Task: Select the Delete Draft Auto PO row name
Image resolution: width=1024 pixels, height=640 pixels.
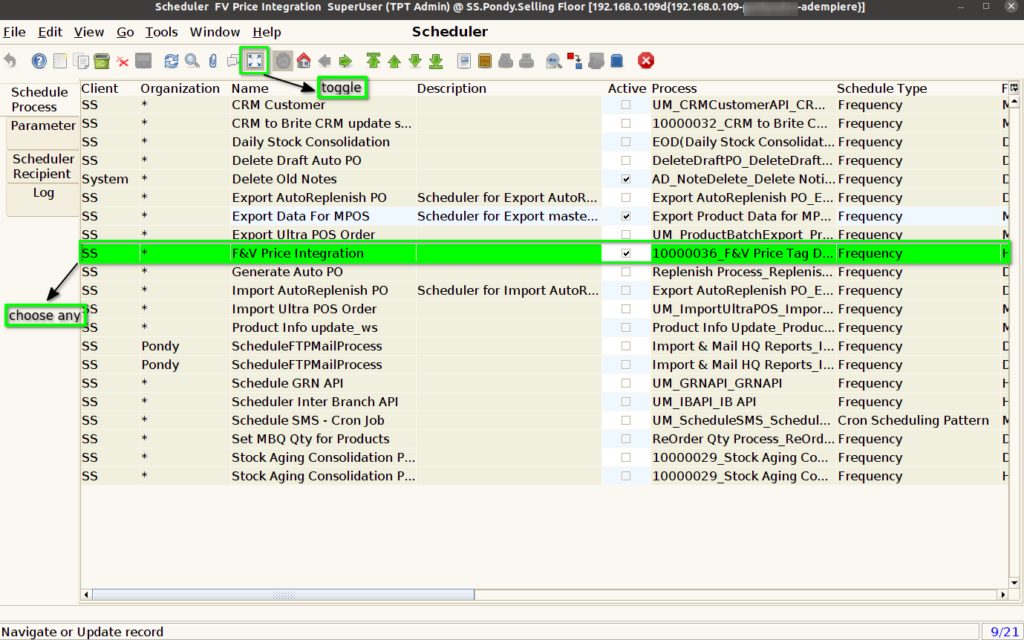Action: click(x=296, y=161)
